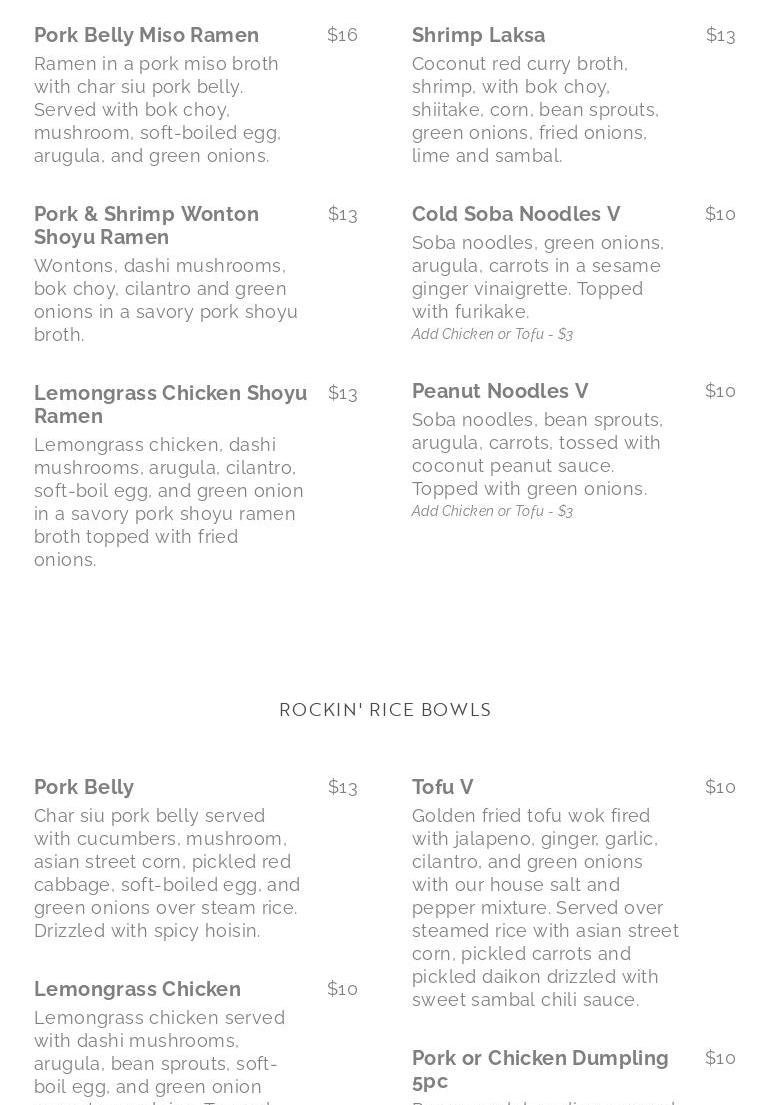The height and width of the screenshot is (1105, 770).
Task: Select the Shrimp Laksa menu item title
Action: tap(478, 36)
